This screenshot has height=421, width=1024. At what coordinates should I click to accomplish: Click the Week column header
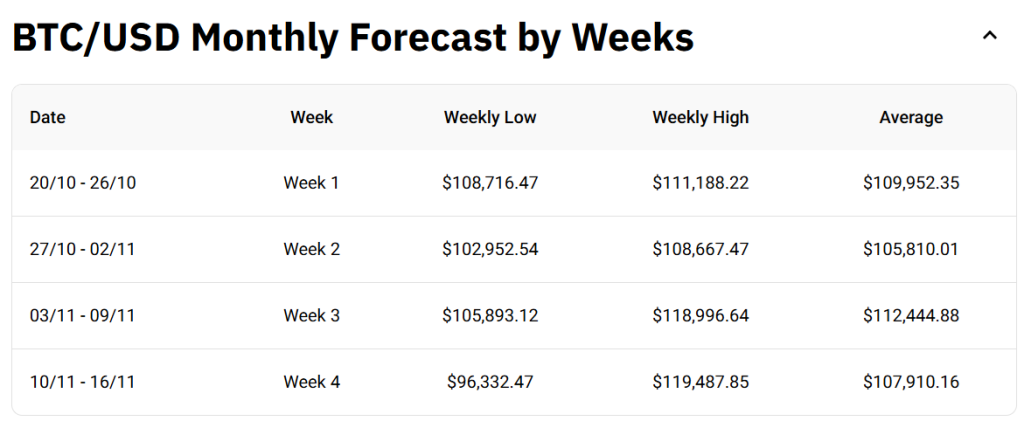312,117
